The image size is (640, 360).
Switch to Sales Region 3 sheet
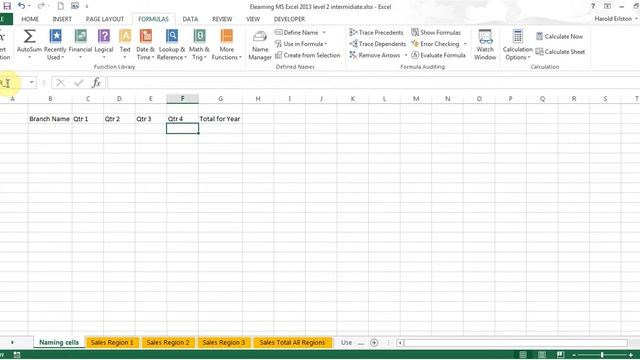pyautogui.click(x=224, y=342)
